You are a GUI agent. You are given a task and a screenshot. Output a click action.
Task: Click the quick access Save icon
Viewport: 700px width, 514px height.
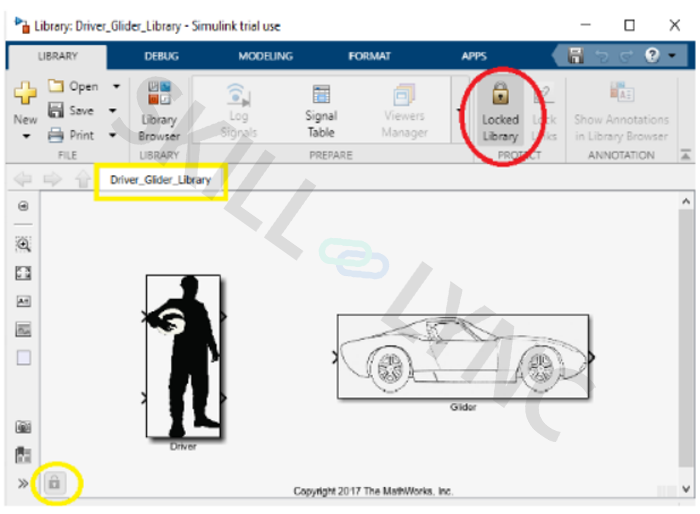(x=575, y=56)
